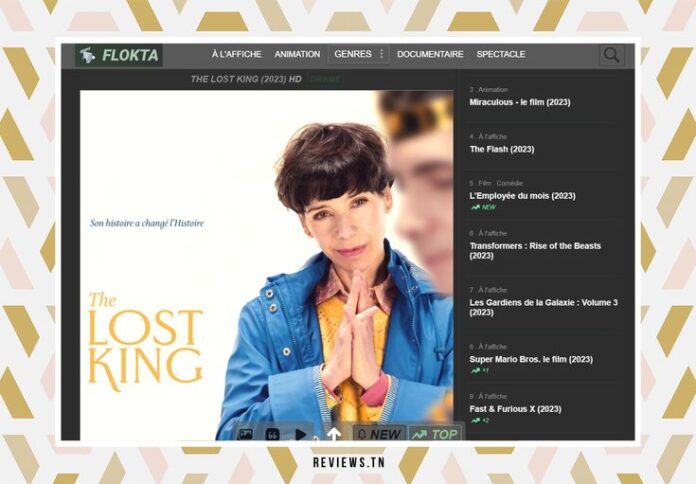Click the white up arrow icon
The width and height of the screenshot is (696, 484).
pos(334,433)
